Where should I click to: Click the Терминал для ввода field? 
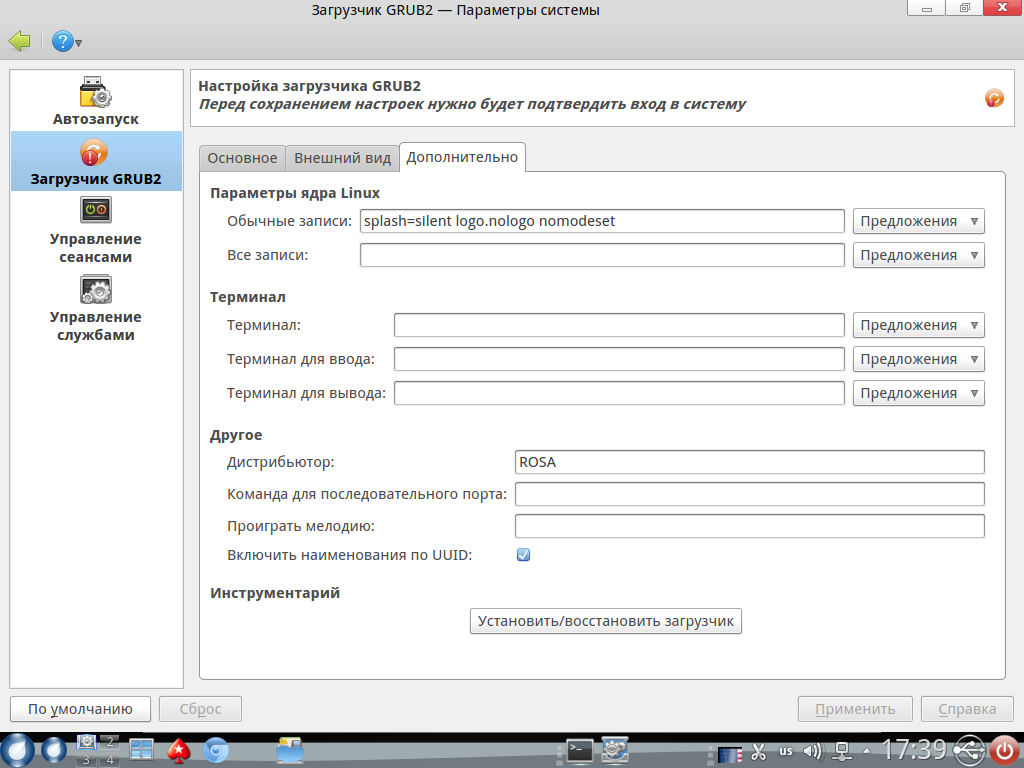[619, 359]
